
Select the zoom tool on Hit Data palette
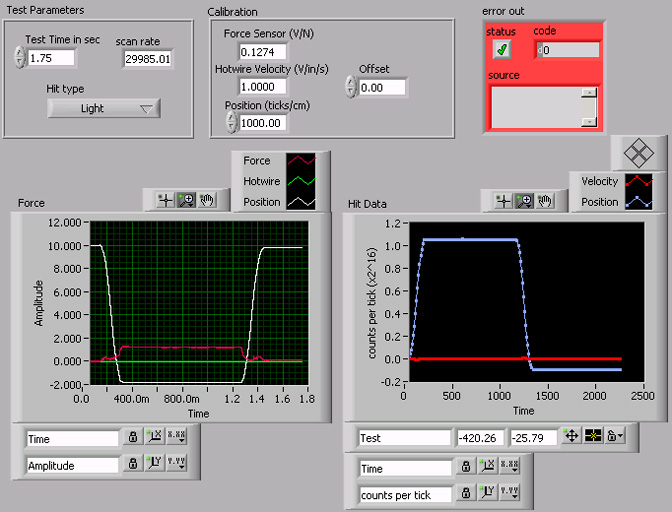click(524, 201)
